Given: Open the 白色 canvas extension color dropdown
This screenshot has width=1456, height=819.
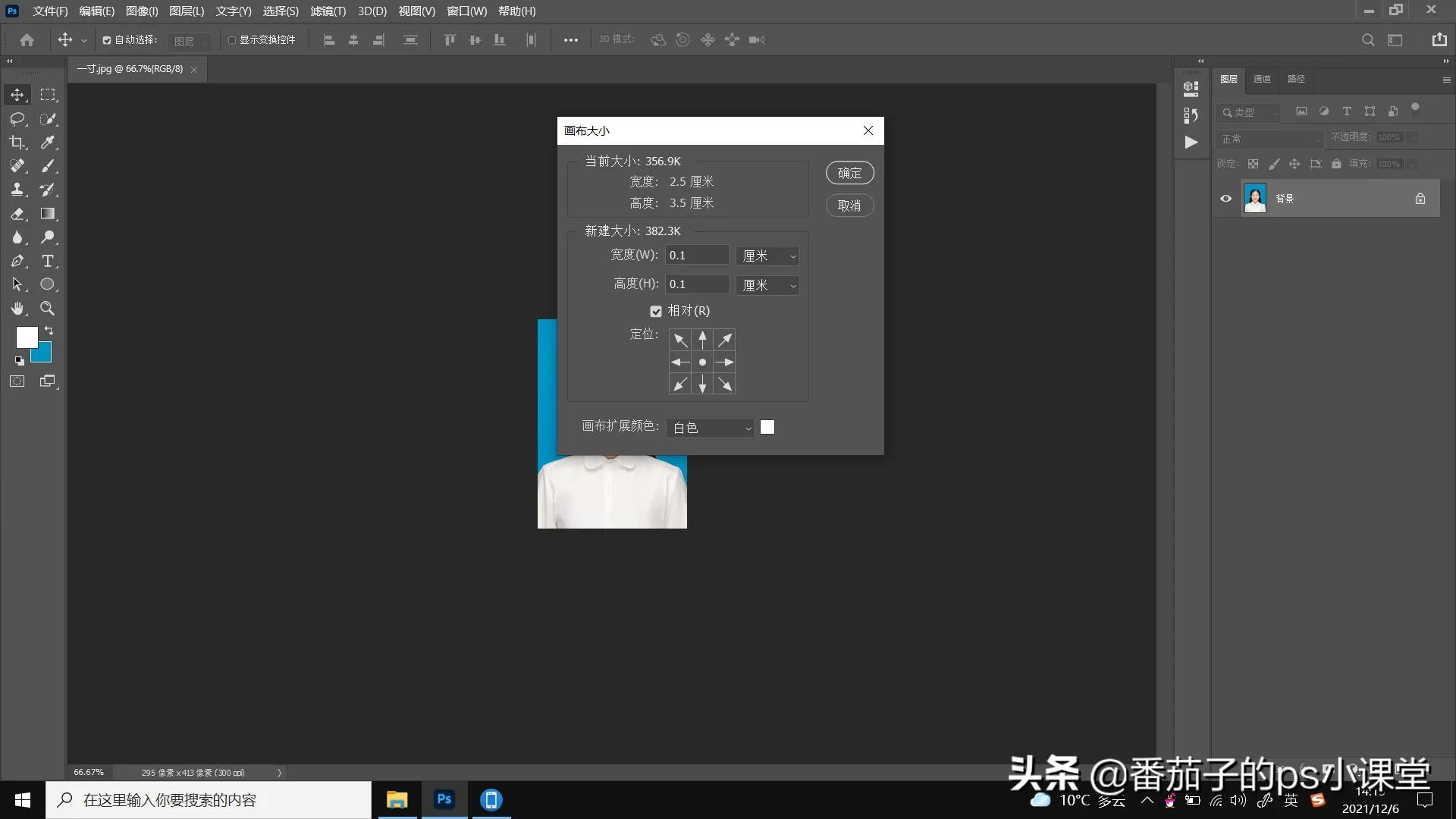Looking at the screenshot, I should 710,427.
